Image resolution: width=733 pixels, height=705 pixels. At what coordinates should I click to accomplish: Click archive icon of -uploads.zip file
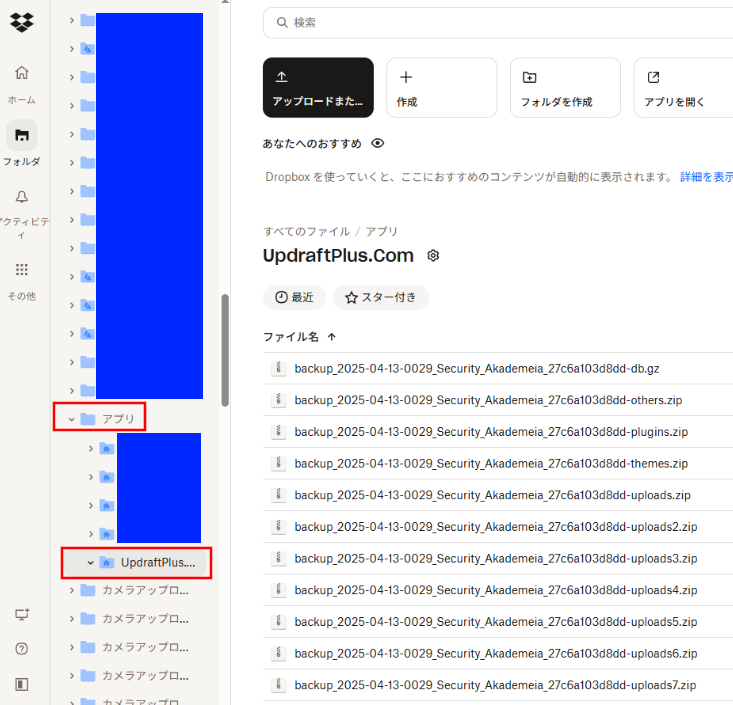[x=279, y=495]
